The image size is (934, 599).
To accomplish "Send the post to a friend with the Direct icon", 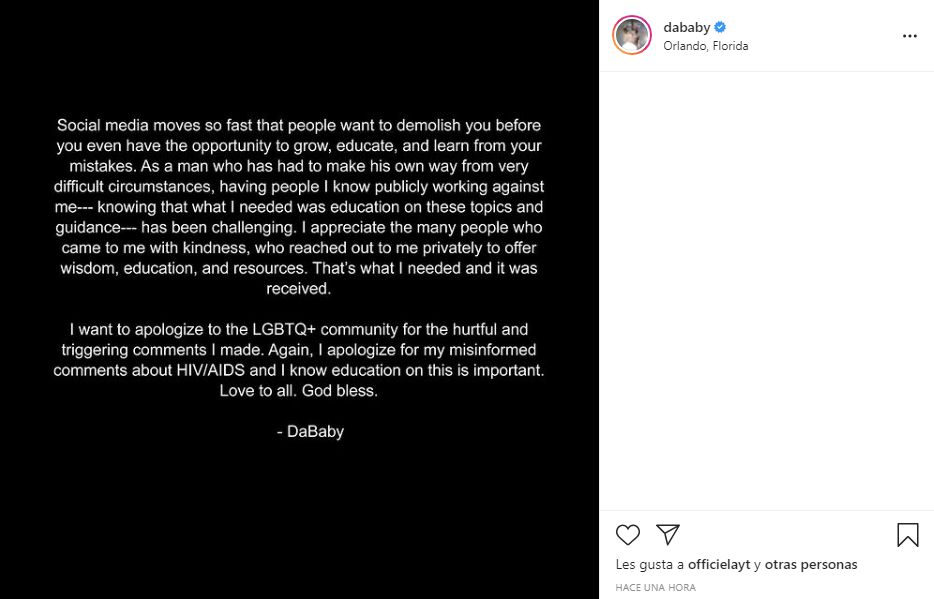I will pos(667,536).
